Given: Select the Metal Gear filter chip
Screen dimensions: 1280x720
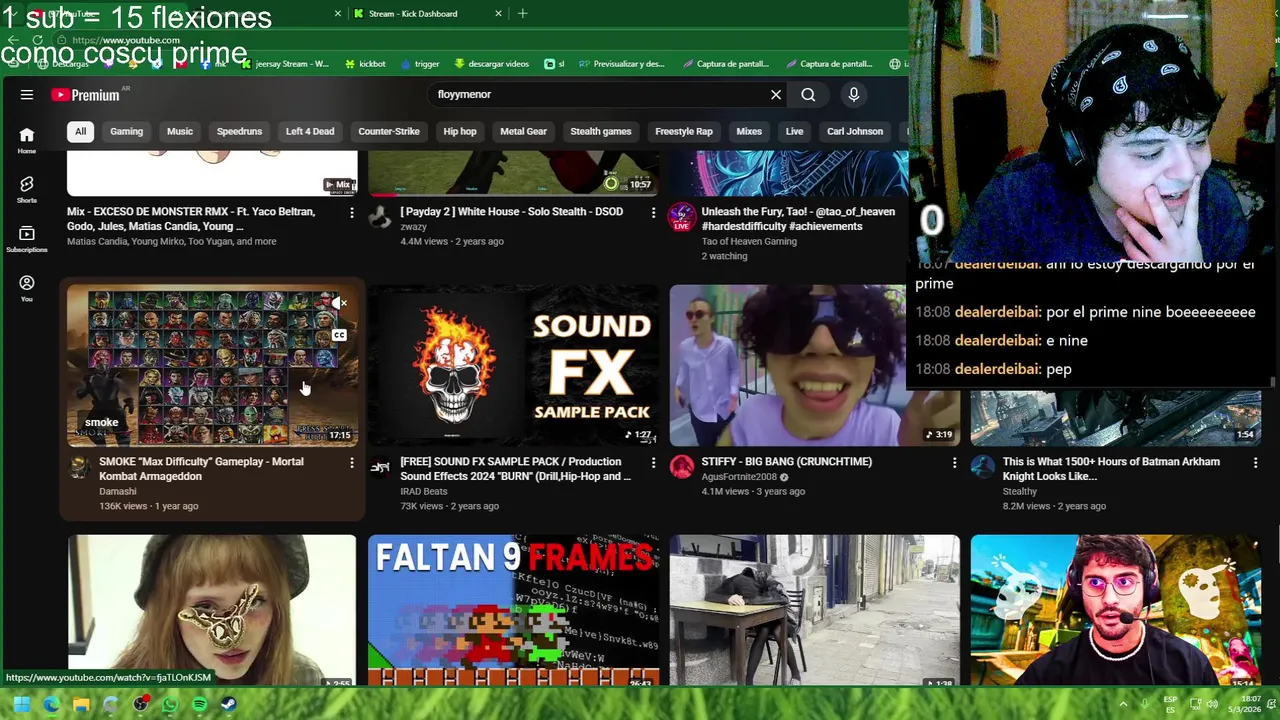Looking at the screenshot, I should (x=524, y=131).
